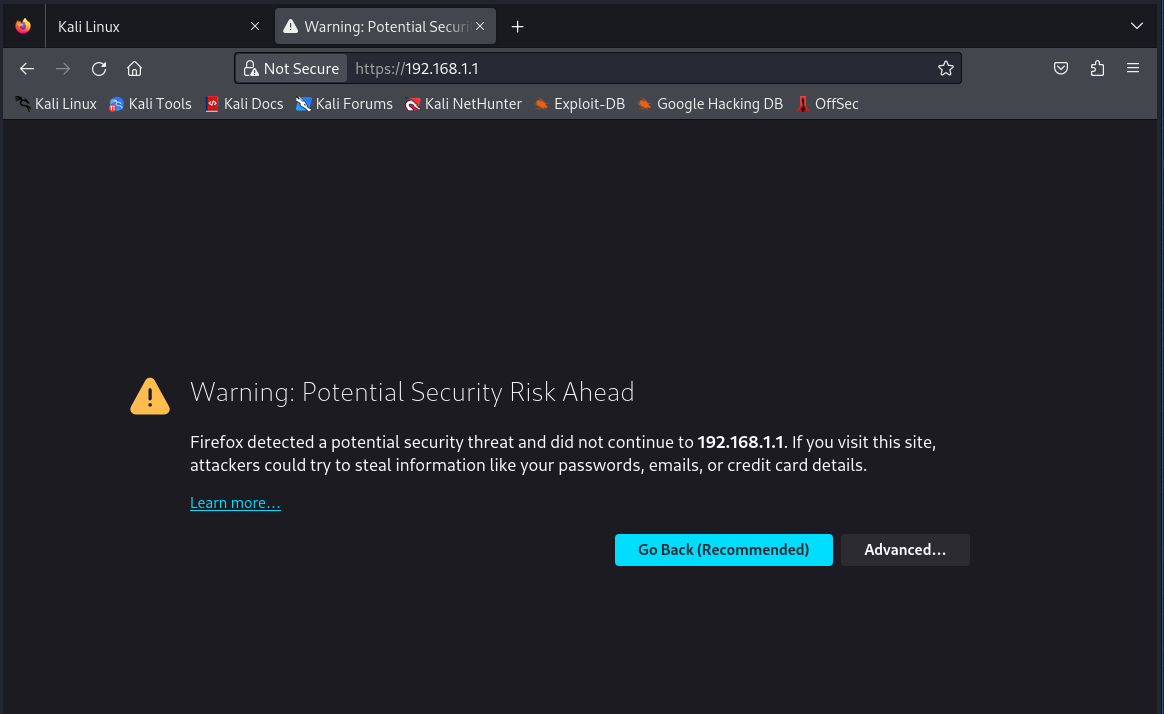
Task: Open the Save to Pocket icon
Action: point(1061,69)
